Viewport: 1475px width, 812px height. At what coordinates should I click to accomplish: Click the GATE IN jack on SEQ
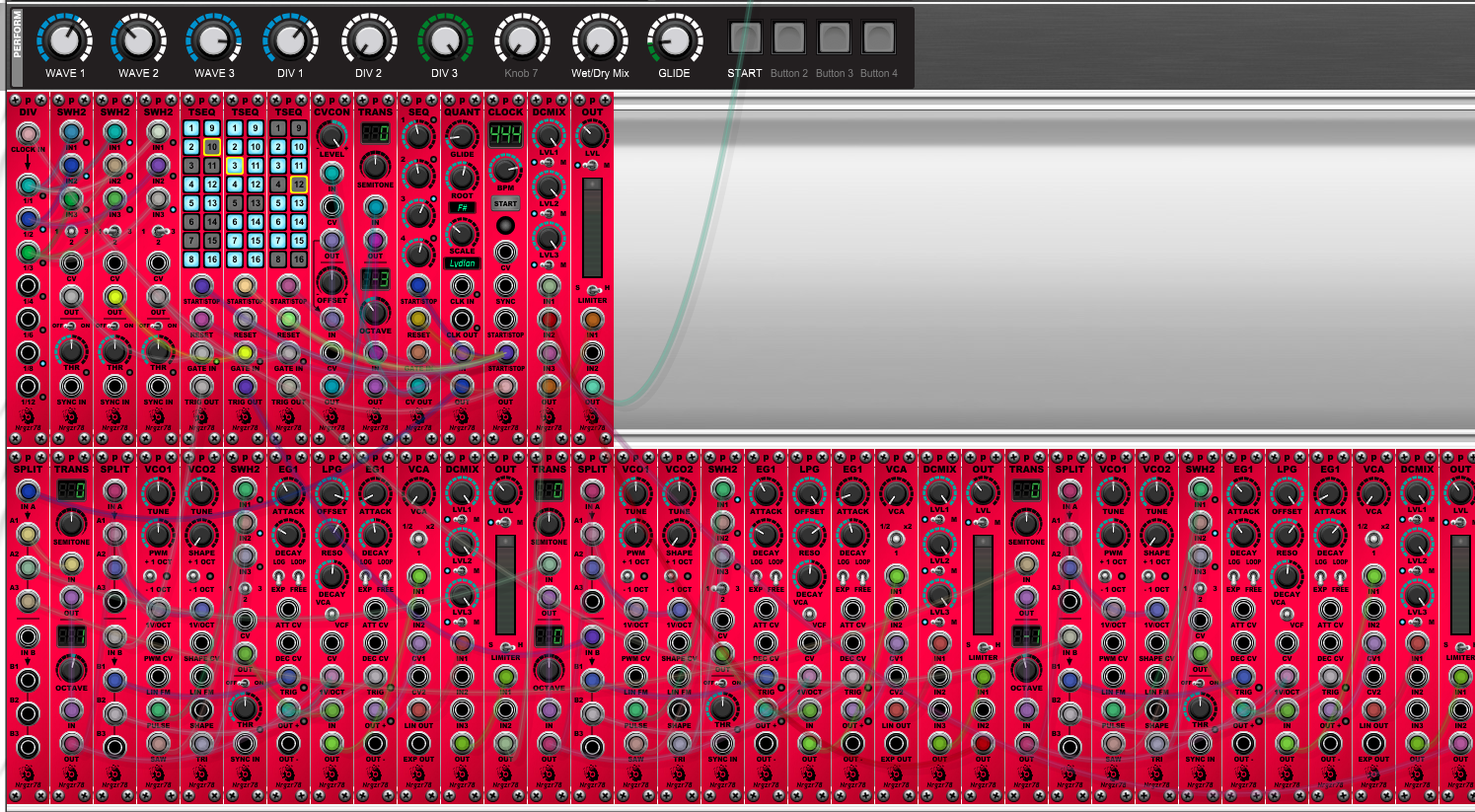coord(418,352)
